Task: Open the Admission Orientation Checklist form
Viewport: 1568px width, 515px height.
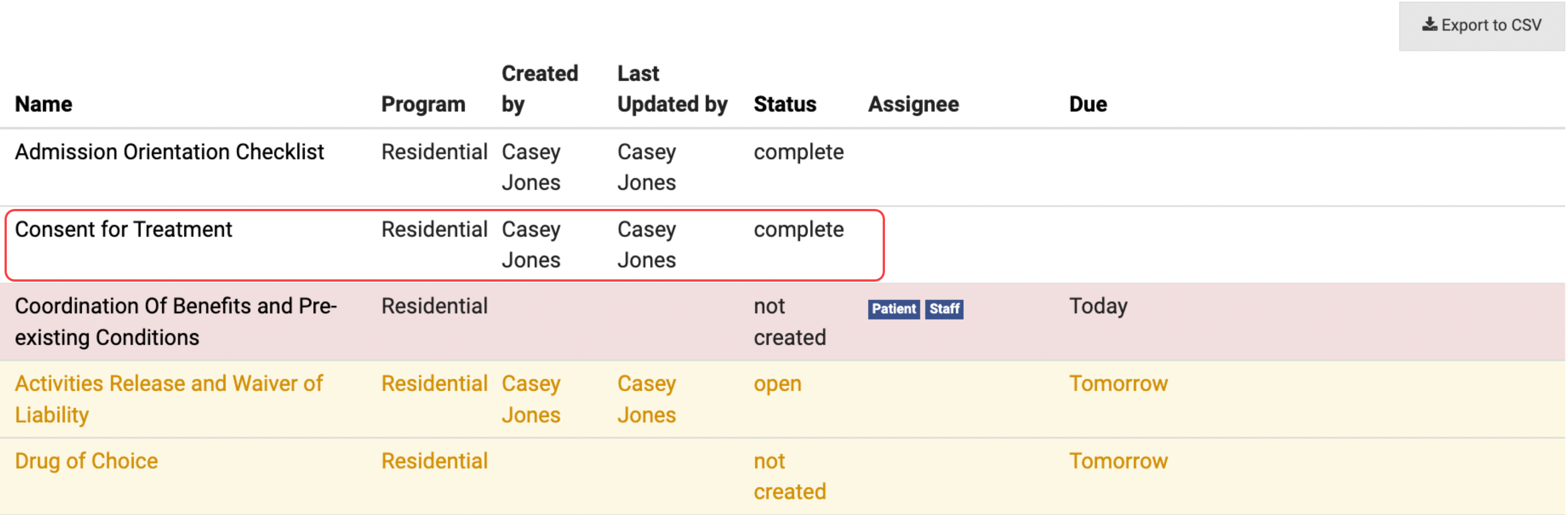Action: pos(169,152)
